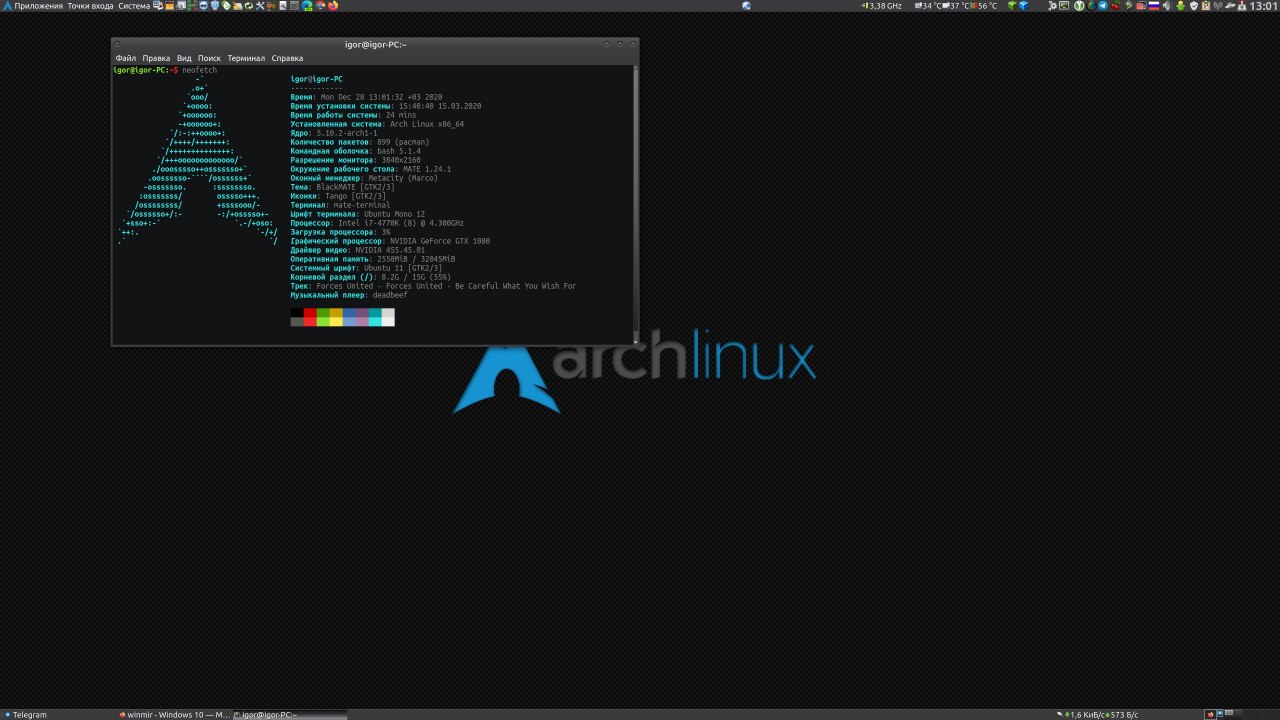Click the 56 °C temperature sensor
This screenshot has width=1280, height=720.
(x=983, y=6)
